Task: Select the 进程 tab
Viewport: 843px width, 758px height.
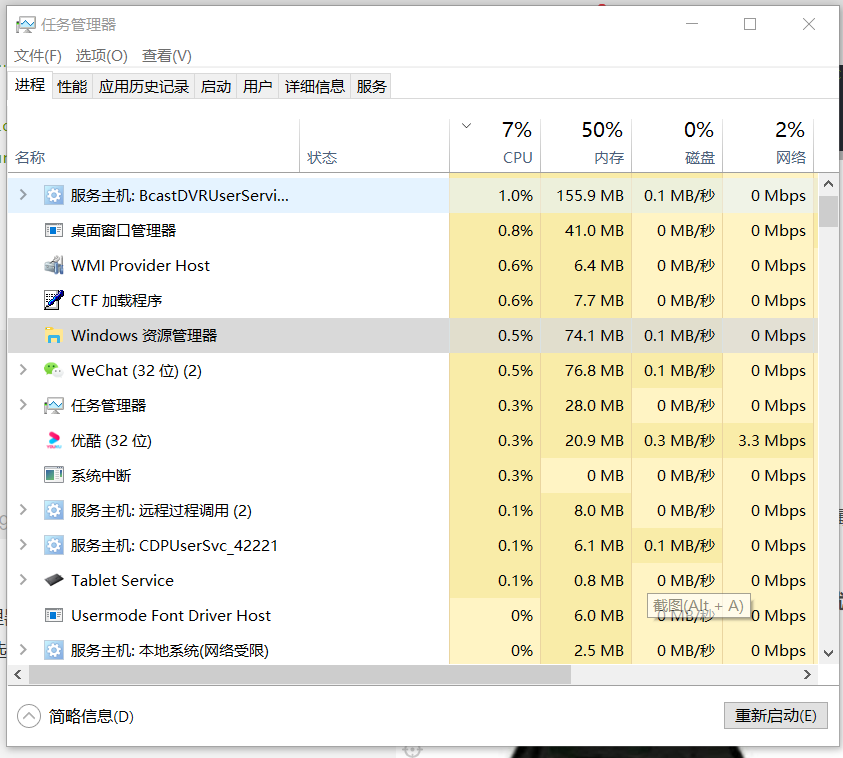Action: [x=30, y=85]
